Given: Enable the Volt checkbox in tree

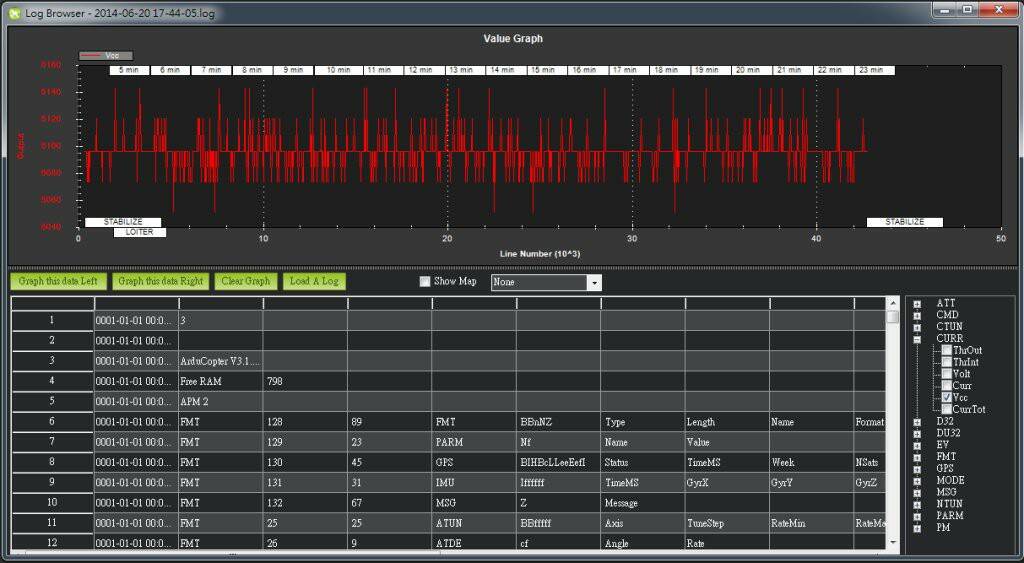Looking at the screenshot, I should pos(946,374).
